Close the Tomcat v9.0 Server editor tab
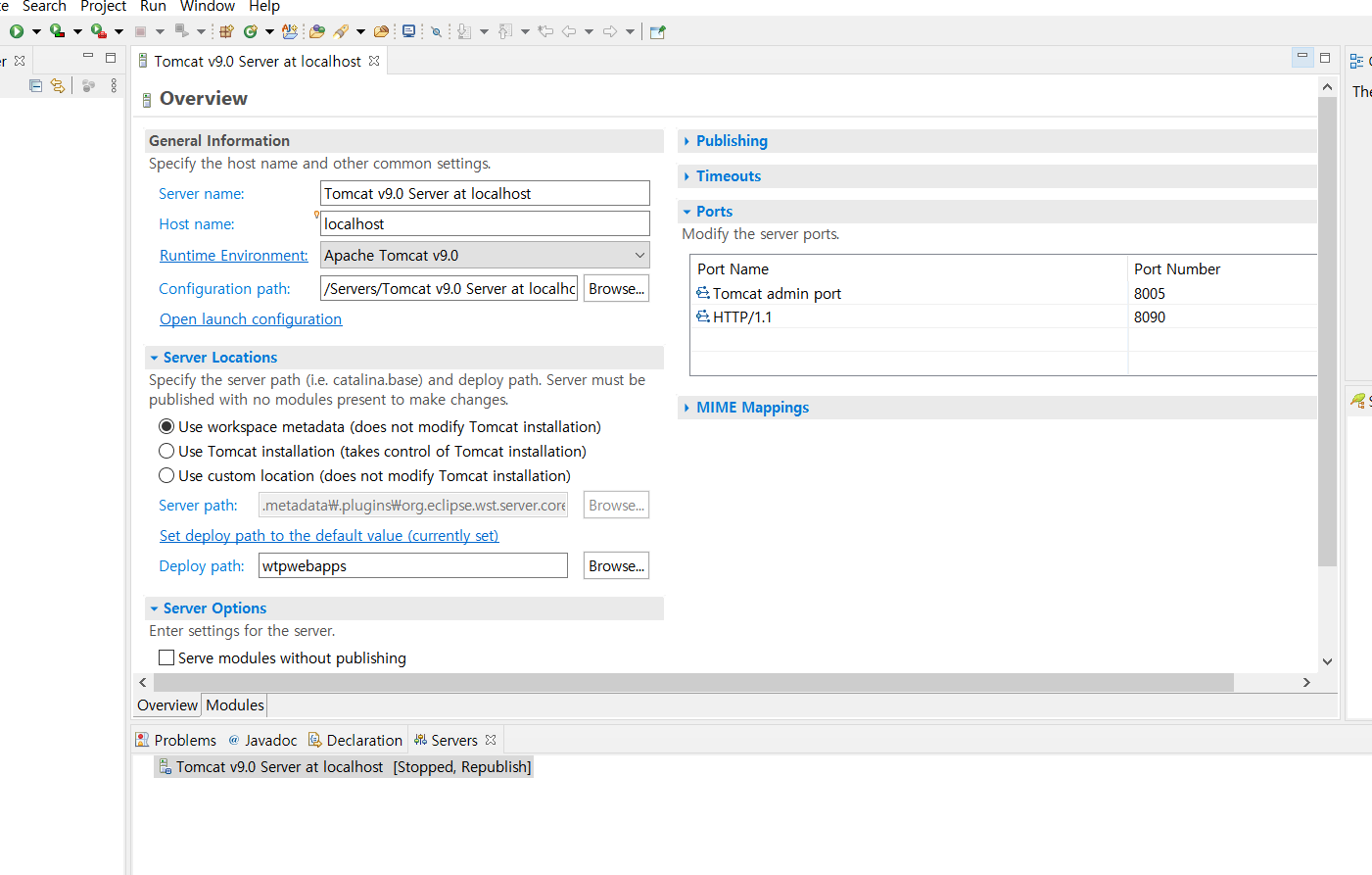Screen dimensions: 1372x875 (374, 61)
